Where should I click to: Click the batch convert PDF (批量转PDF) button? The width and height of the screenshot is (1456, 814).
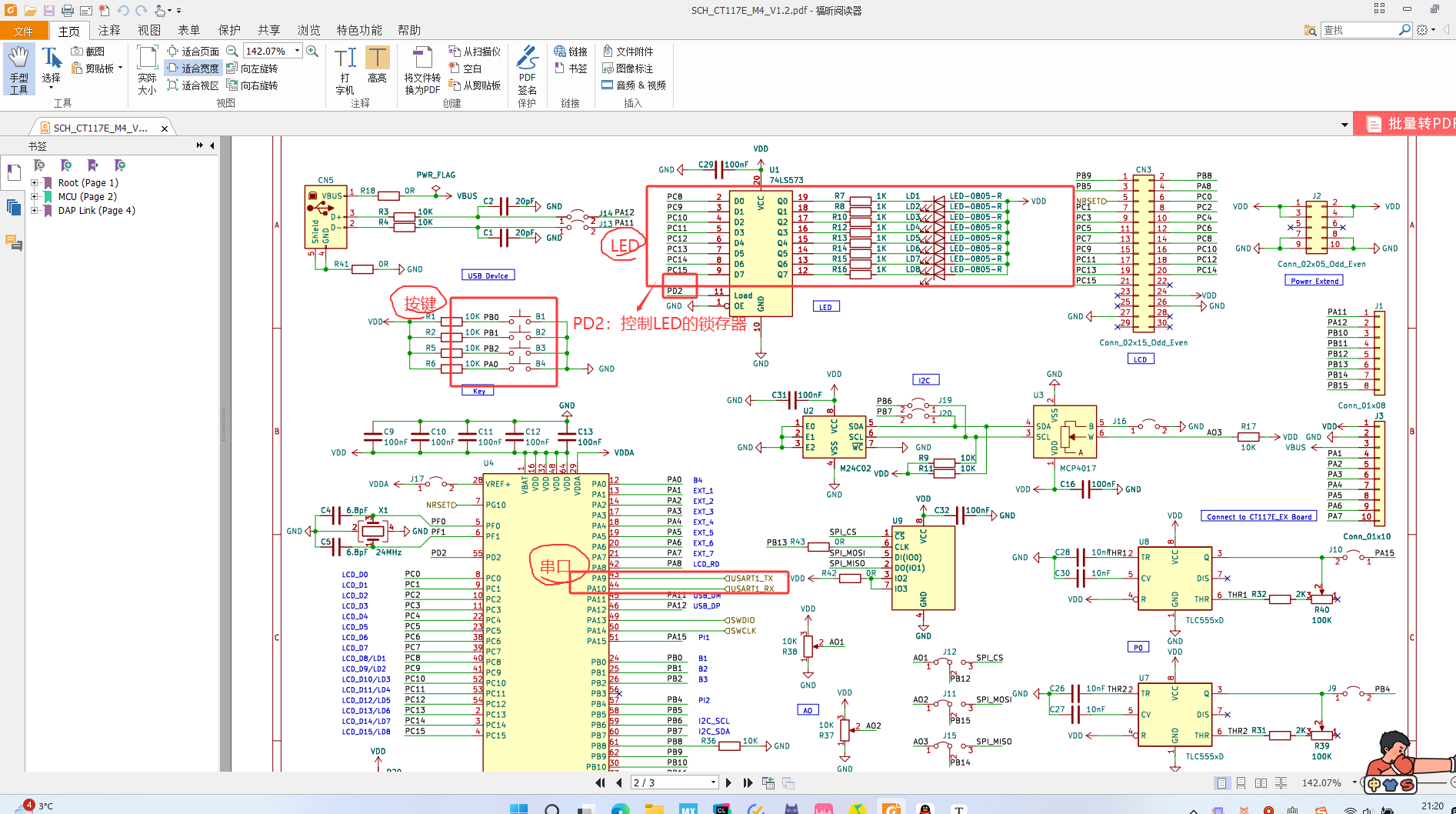1405,124
